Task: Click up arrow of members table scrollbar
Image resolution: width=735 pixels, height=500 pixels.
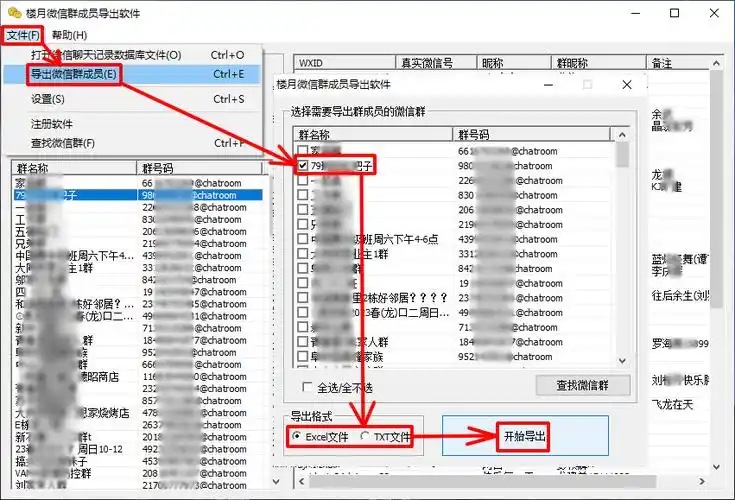Action: (x=716, y=63)
